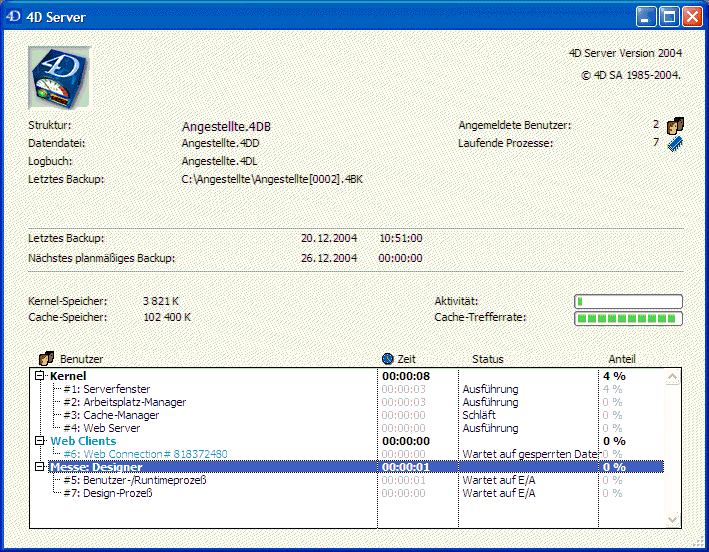Viewport: 709px width, 552px height.
Task: Collapse the Web Clients group
Action: pyautogui.click(x=40, y=441)
